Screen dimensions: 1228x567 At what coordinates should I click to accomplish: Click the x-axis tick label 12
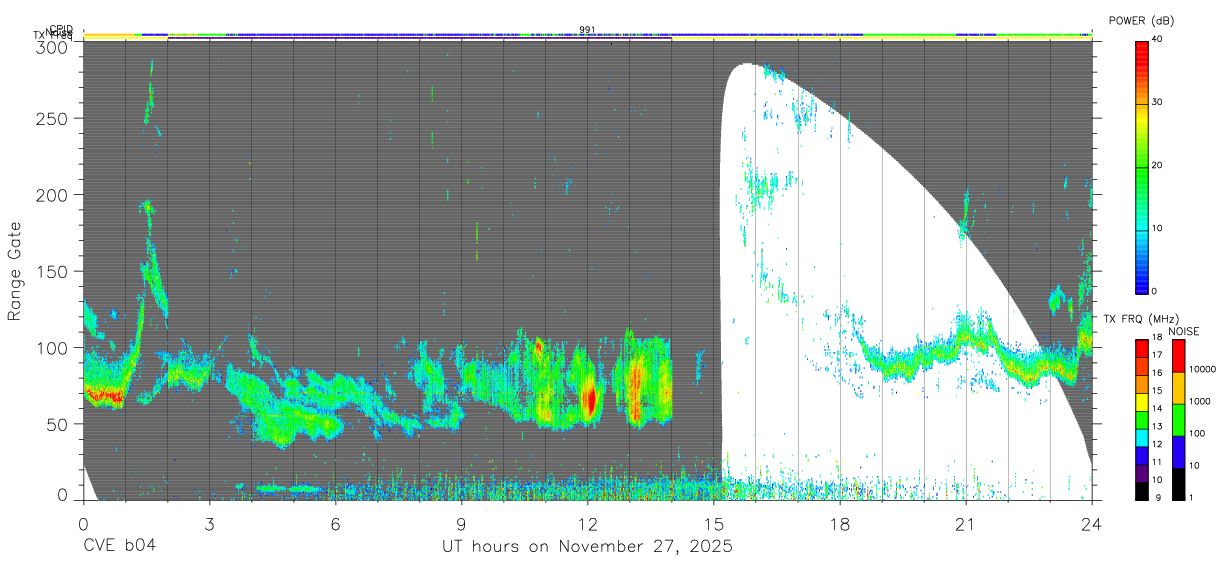click(x=588, y=523)
